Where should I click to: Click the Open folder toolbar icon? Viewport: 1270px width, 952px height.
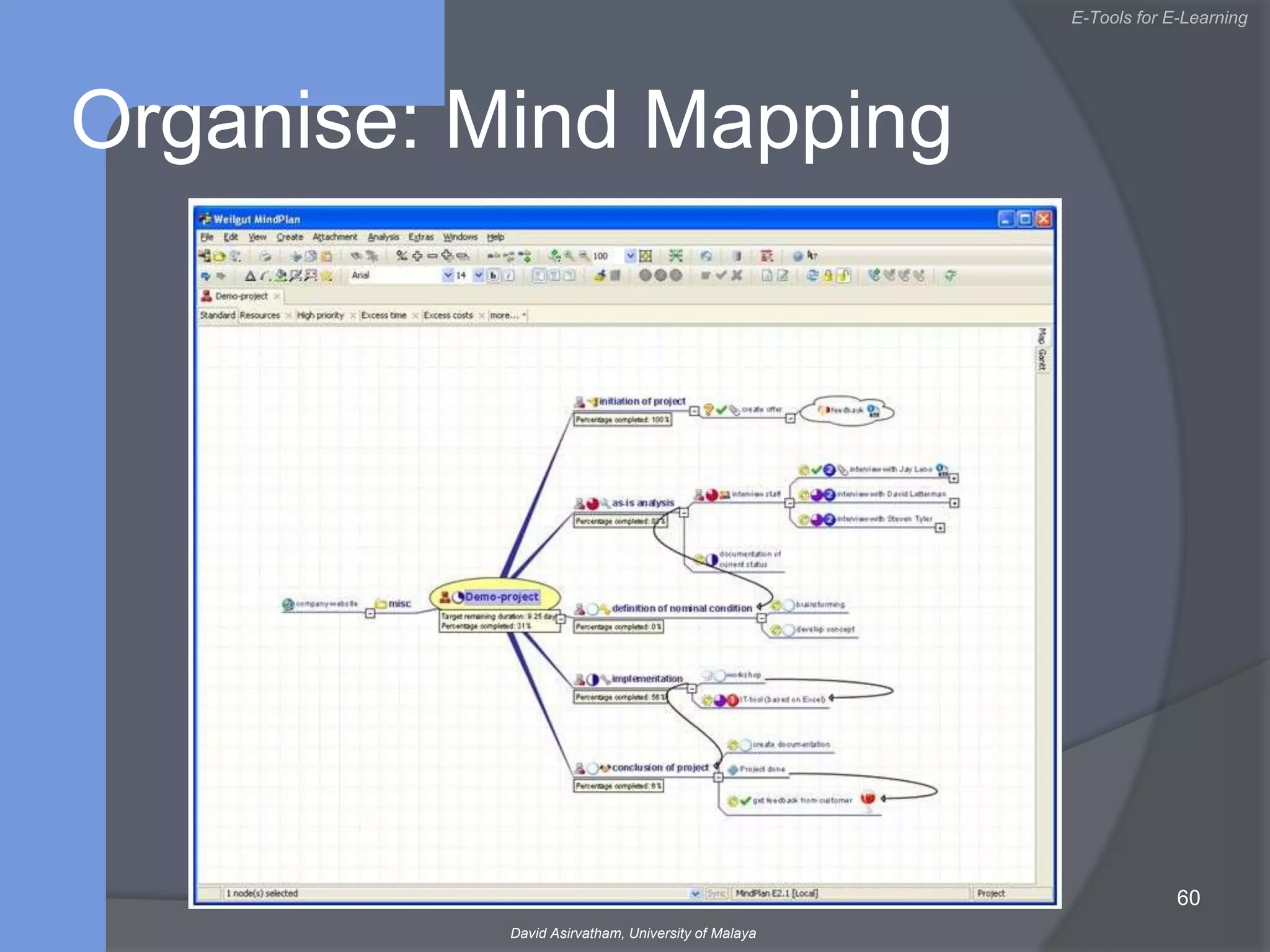click(x=220, y=256)
